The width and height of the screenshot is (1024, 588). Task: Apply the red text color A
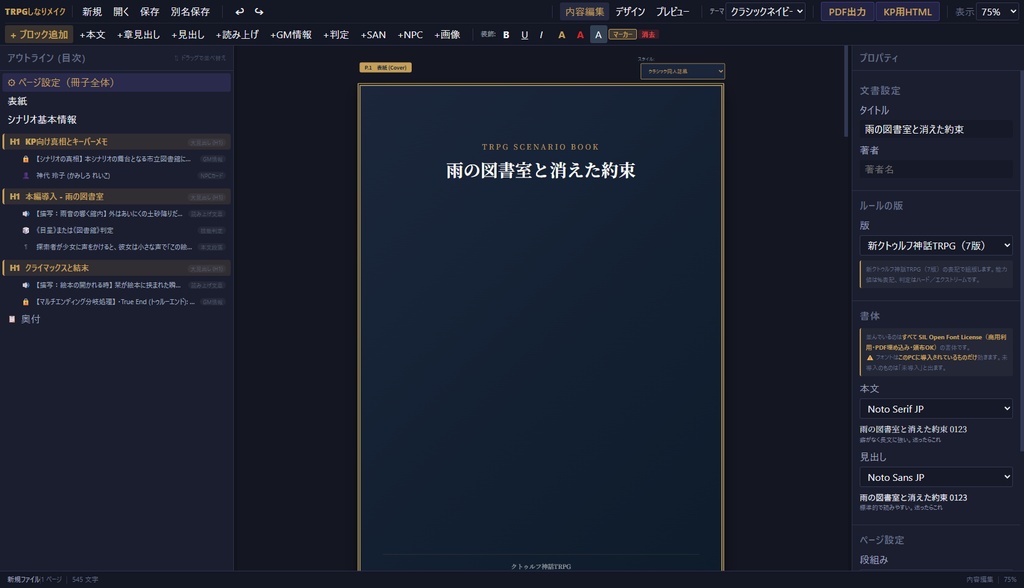(580, 35)
